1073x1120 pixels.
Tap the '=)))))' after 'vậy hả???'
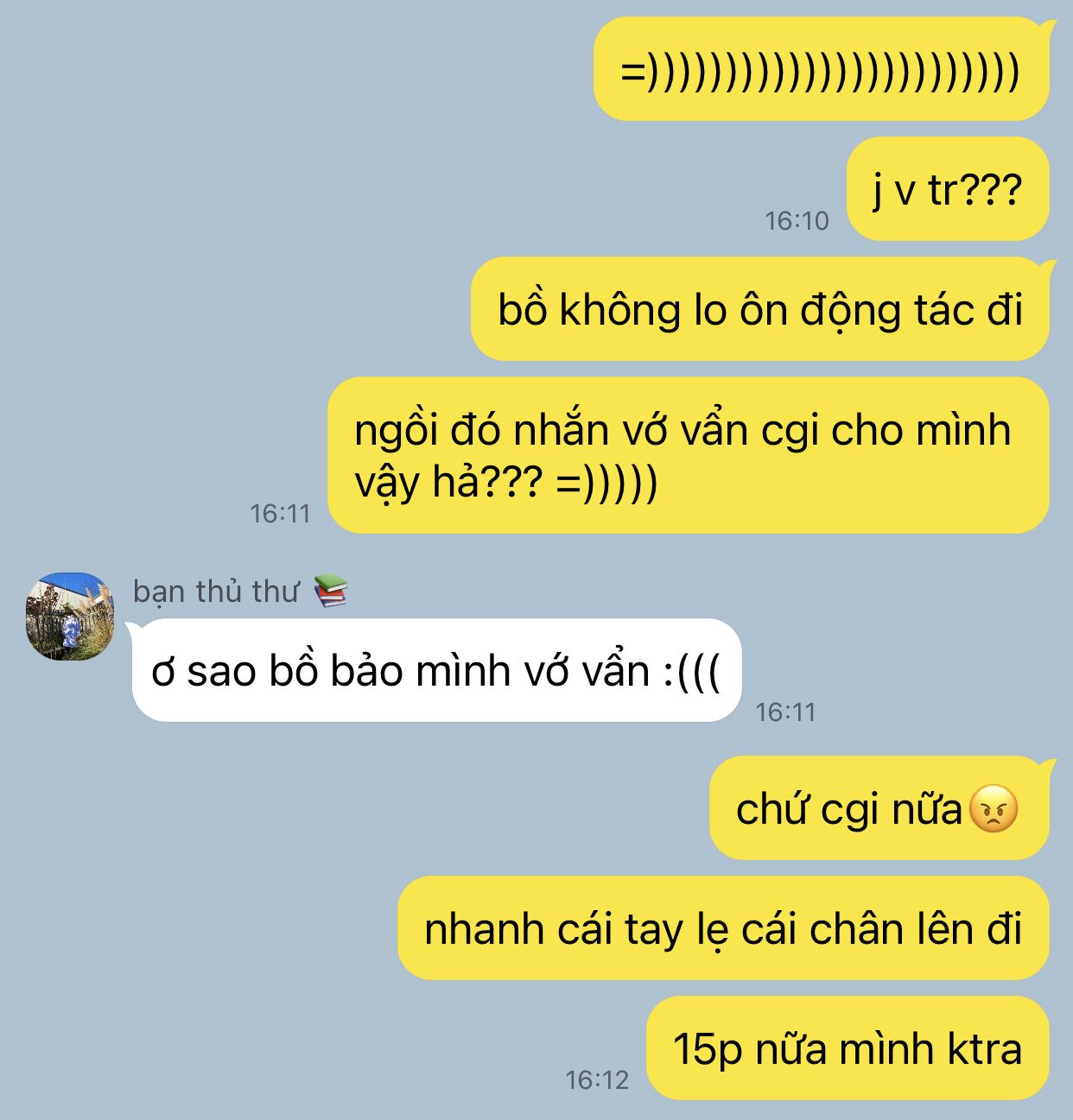[x=606, y=482]
